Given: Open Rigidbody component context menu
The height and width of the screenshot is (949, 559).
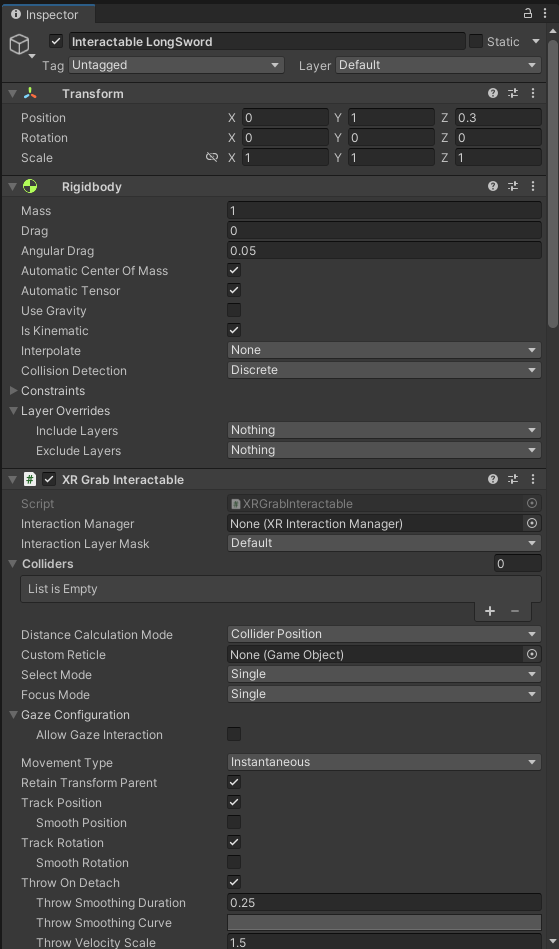Looking at the screenshot, I should tap(533, 186).
